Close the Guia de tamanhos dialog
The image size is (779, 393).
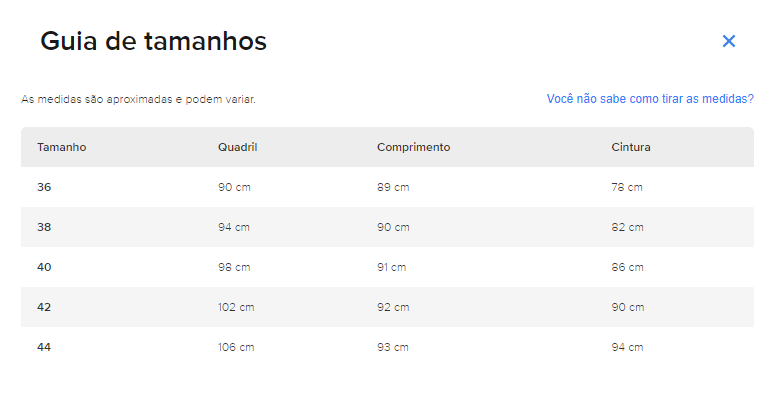(728, 41)
